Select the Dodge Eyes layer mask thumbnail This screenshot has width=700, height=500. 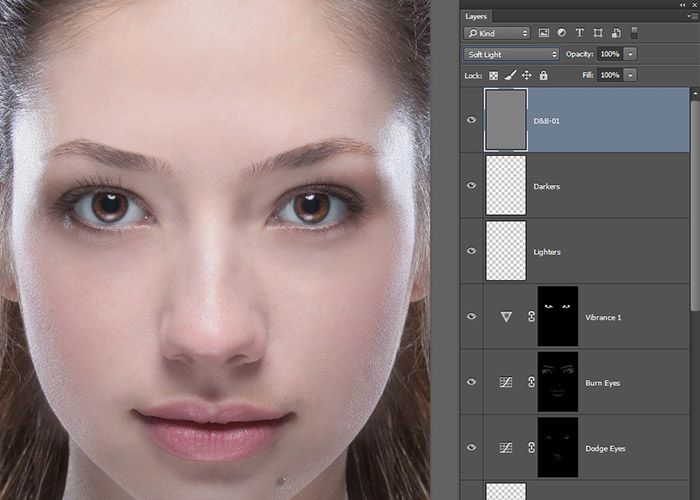coord(557,447)
